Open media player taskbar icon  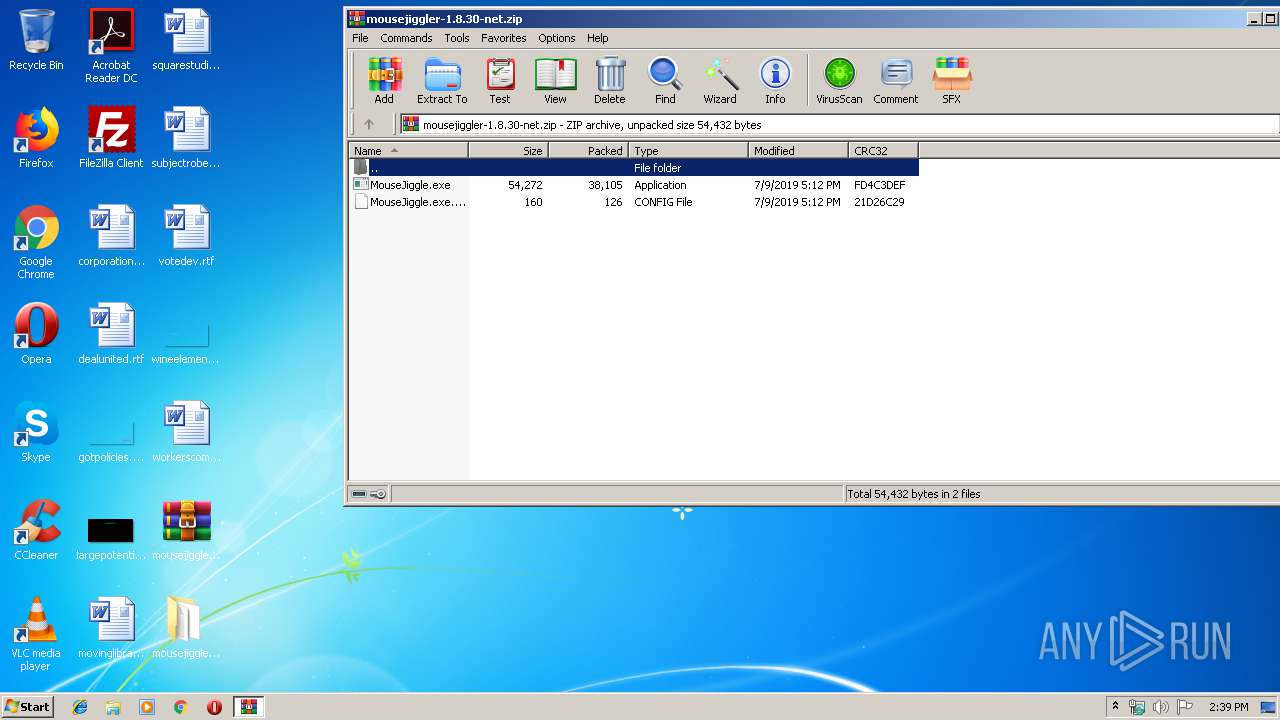[147, 707]
